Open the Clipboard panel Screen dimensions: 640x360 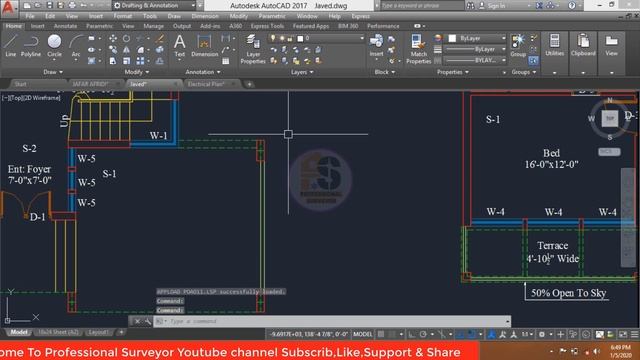(583, 45)
